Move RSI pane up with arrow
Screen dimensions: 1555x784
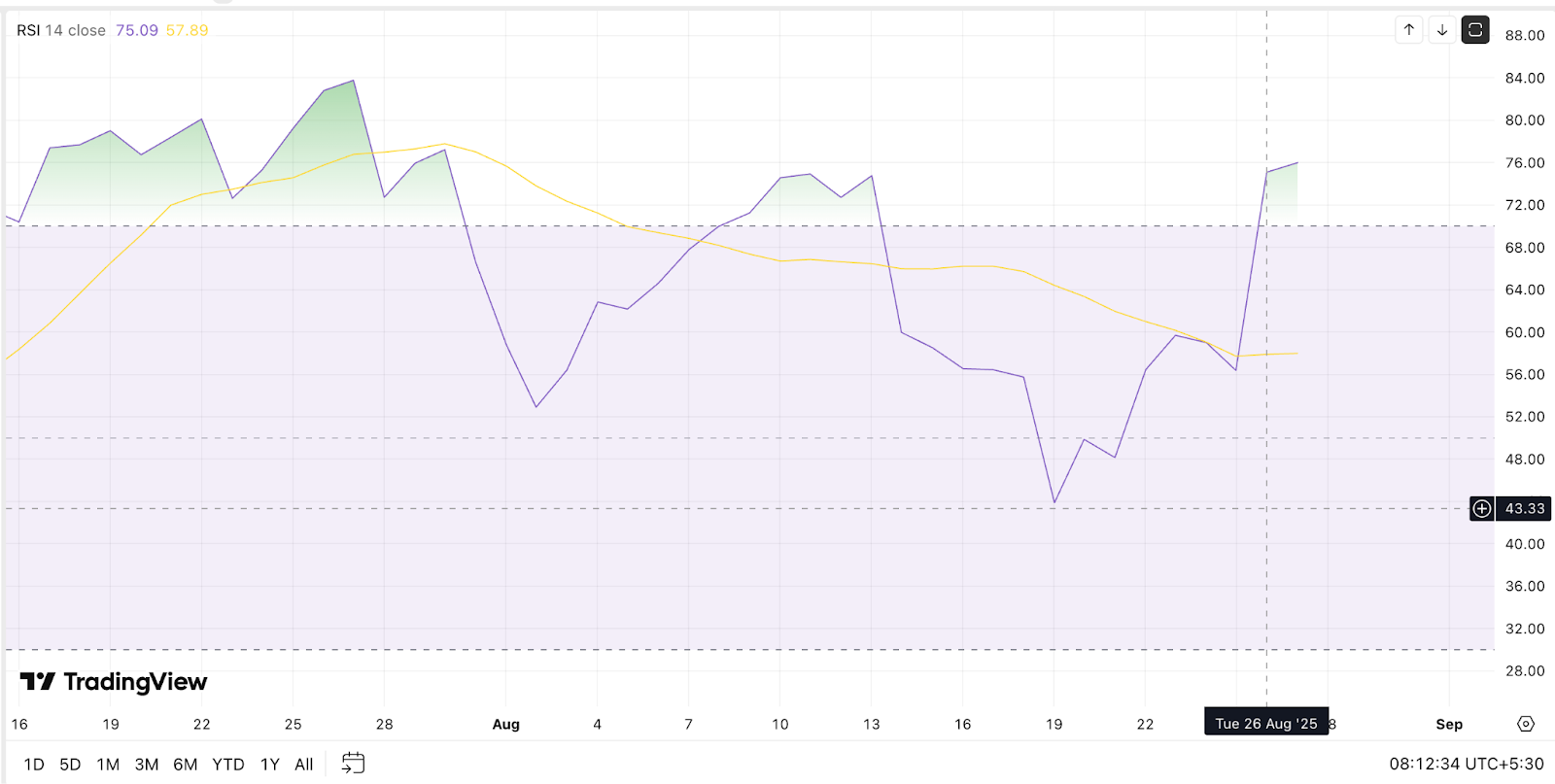pyautogui.click(x=1409, y=30)
